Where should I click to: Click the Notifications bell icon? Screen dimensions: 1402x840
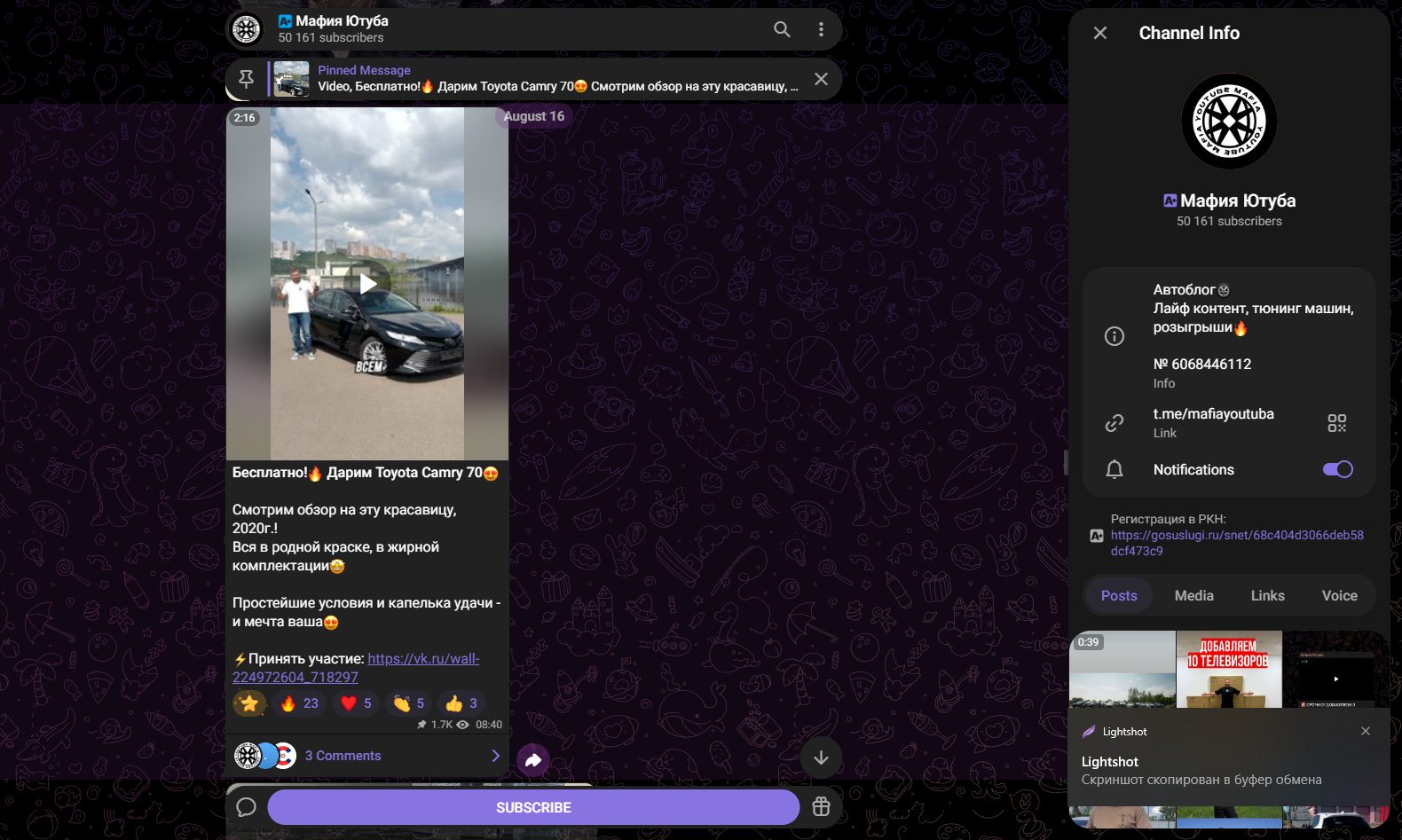click(1115, 469)
